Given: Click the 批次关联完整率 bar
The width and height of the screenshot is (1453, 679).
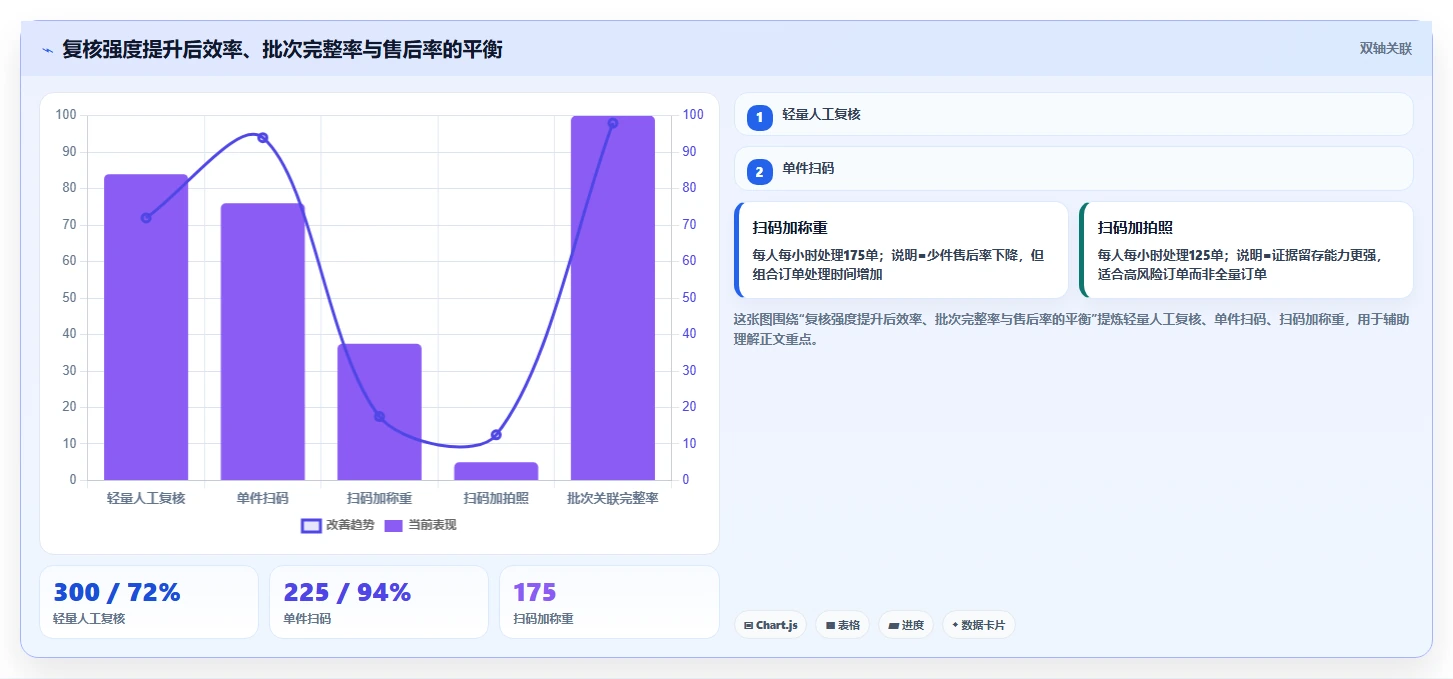Looking at the screenshot, I should pyautogui.click(x=613, y=298).
